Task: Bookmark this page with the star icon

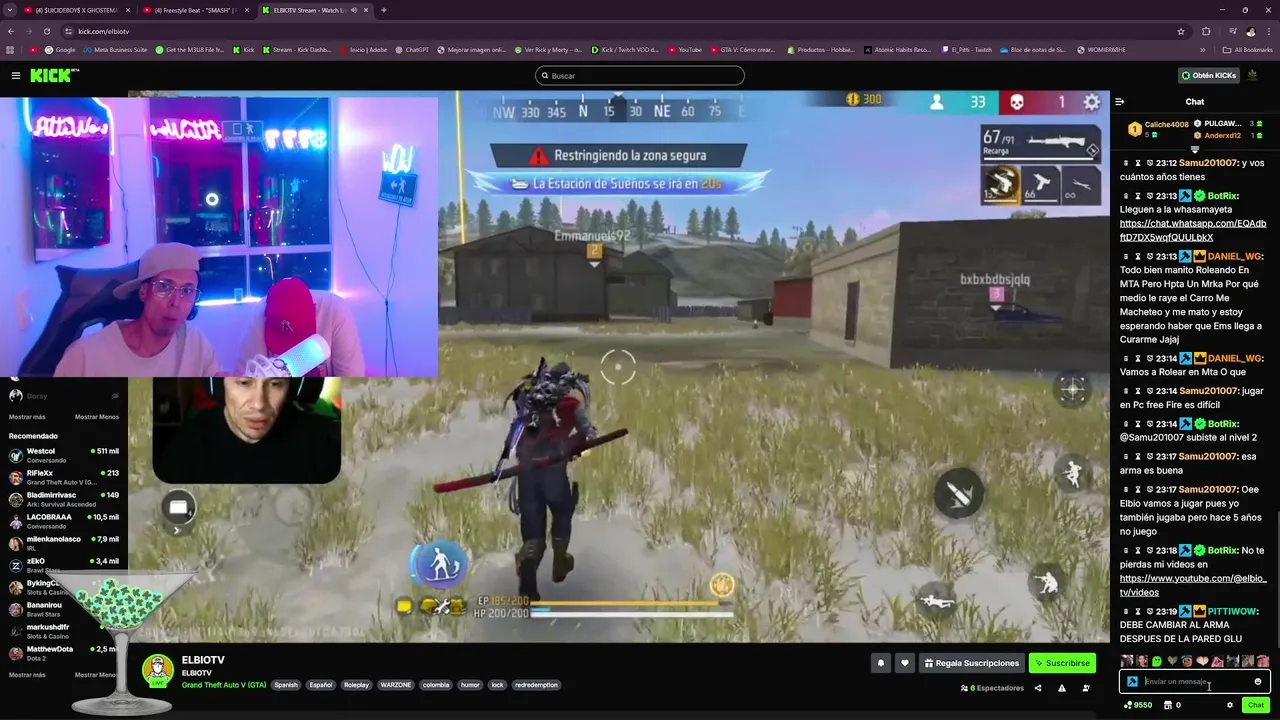Action: 1181,31
